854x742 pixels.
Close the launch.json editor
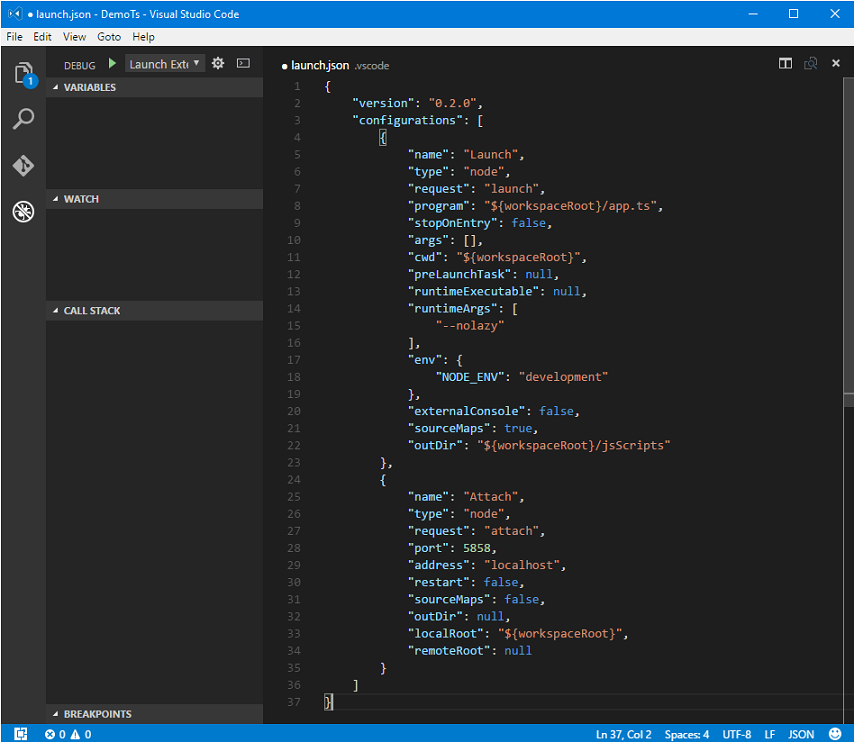click(x=835, y=64)
